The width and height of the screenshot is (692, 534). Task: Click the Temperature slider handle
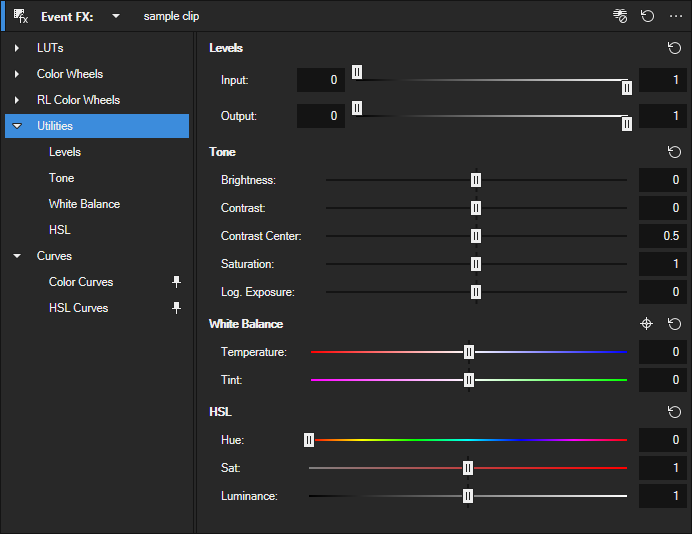469,352
